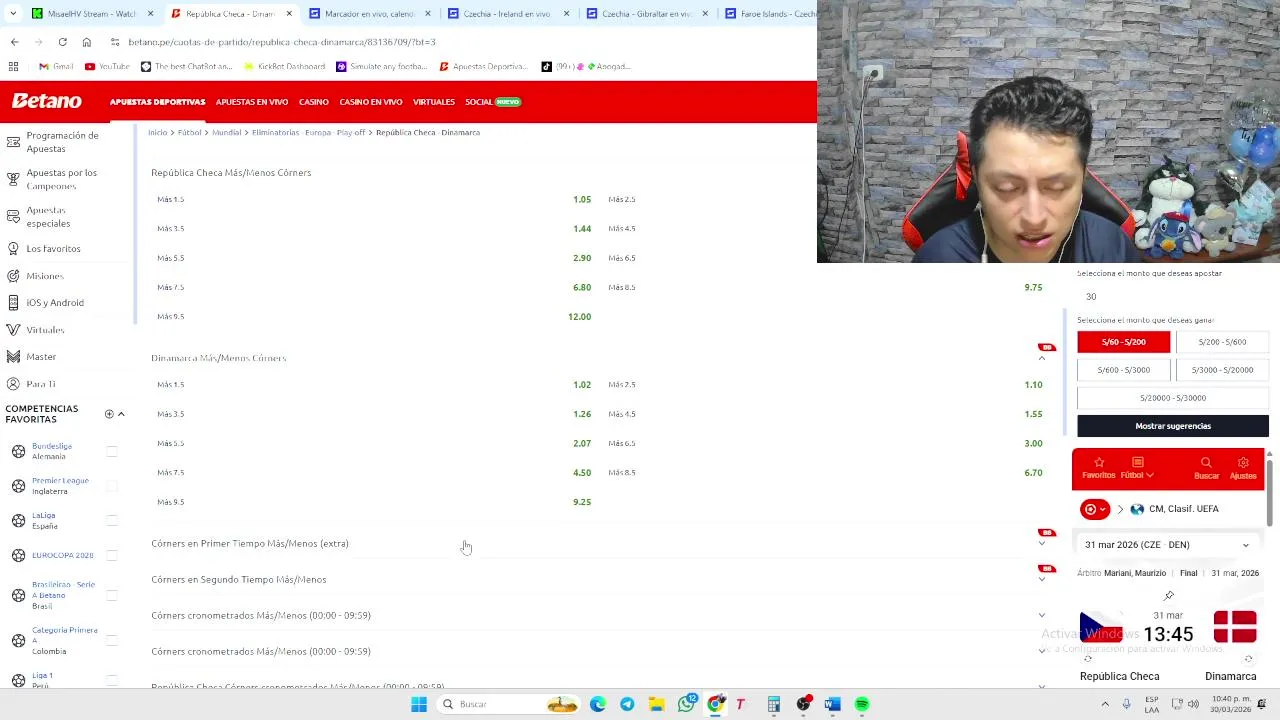1280x720 pixels.
Task: Click the Windows taskbar search box
Action: [510, 704]
